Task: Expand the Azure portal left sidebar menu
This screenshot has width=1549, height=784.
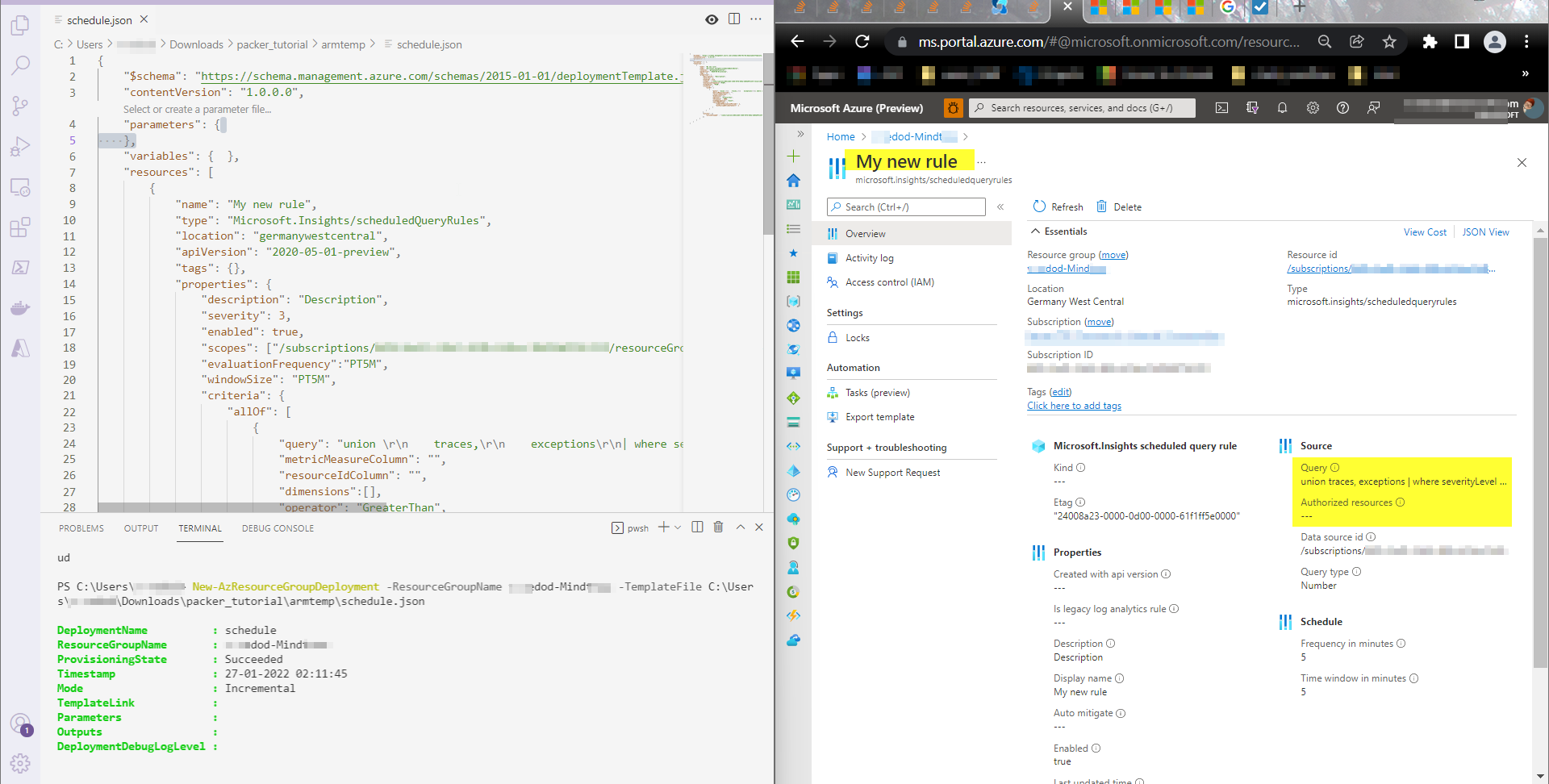Action: coord(800,134)
